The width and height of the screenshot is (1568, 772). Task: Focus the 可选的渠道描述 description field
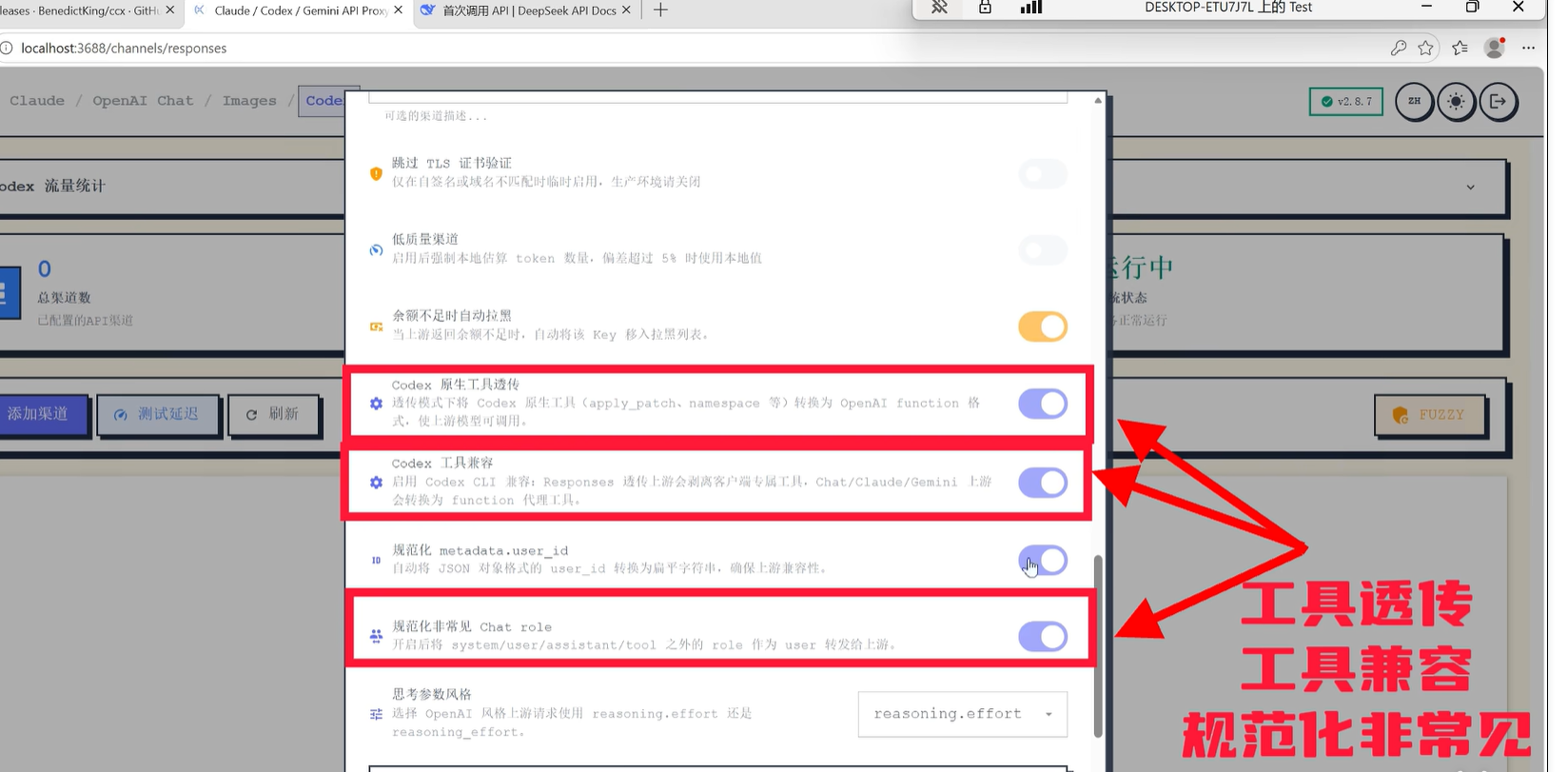(x=718, y=97)
